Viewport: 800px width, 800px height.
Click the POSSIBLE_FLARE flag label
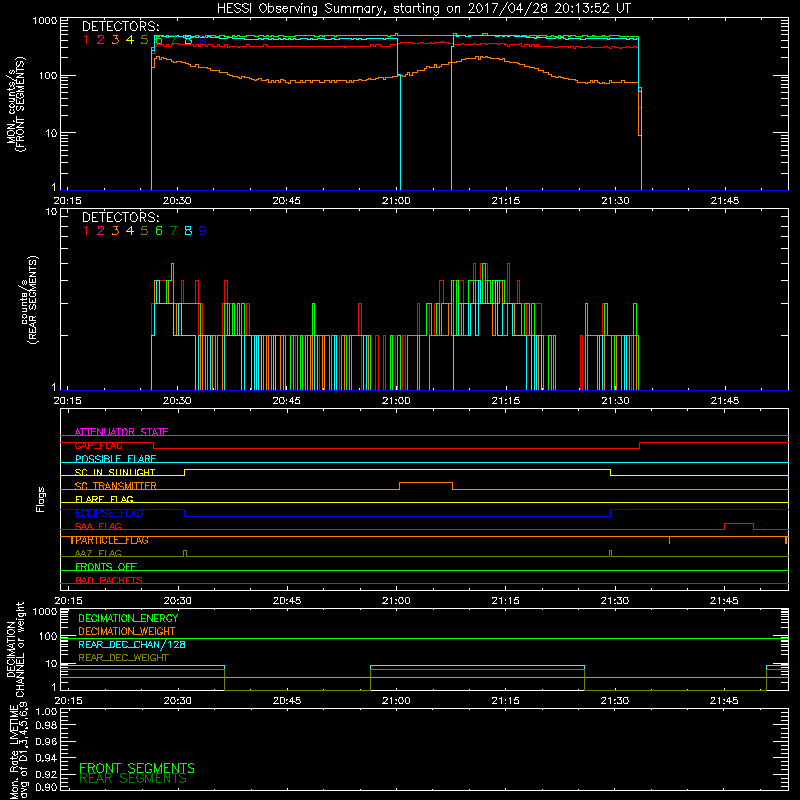click(115, 459)
